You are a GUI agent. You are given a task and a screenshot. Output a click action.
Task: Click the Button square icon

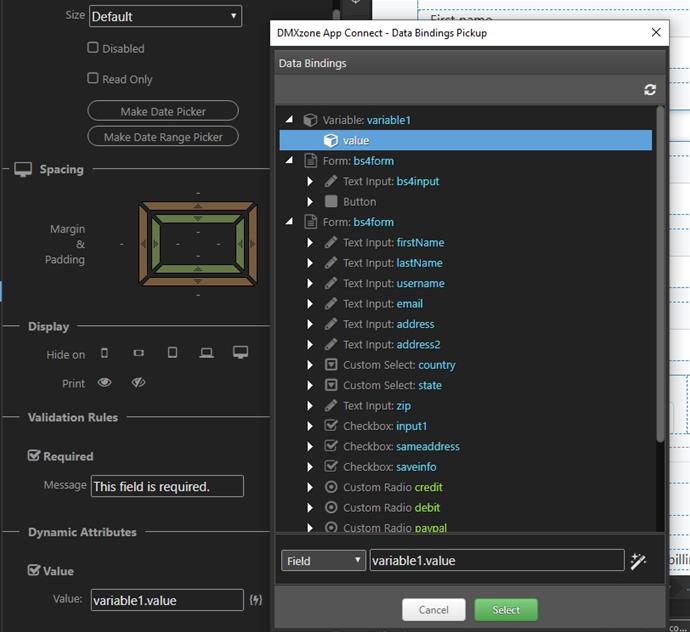[331, 202]
